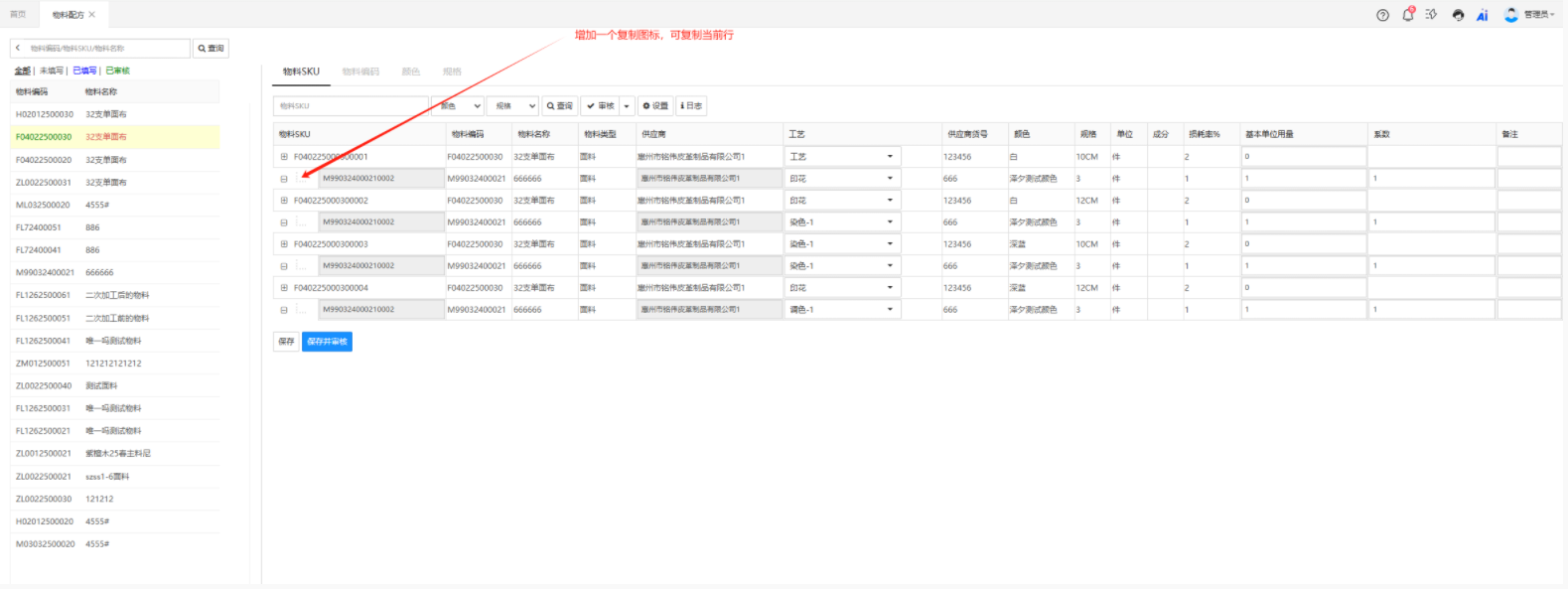This screenshot has height=589, width=1568.
Task: Switch to the 首页 tab
Action: [x=18, y=15]
